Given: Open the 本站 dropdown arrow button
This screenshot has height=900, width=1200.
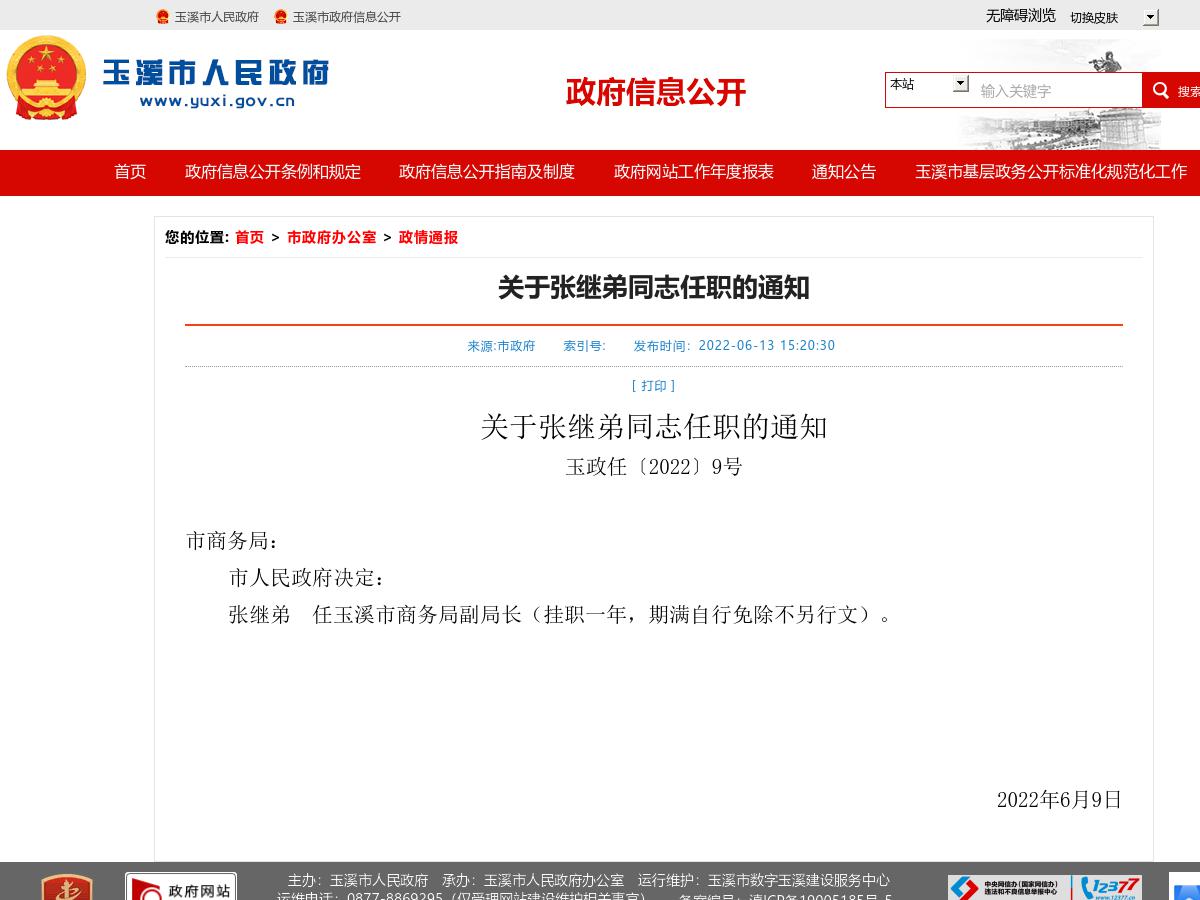Looking at the screenshot, I should [959, 83].
